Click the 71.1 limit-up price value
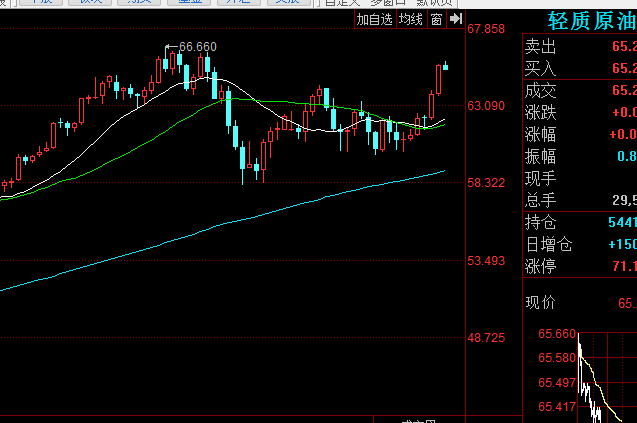The height and width of the screenshot is (423, 637). pos(624,266)
